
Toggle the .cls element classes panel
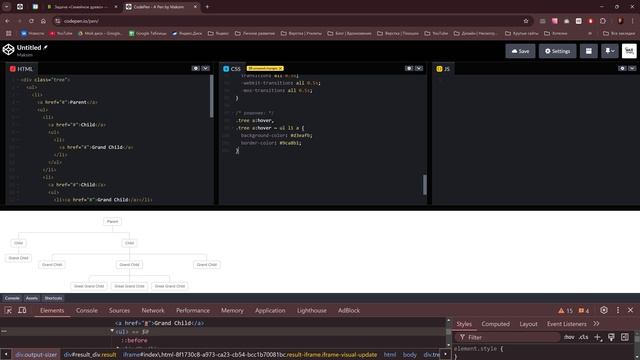click(x=584, y=337)
